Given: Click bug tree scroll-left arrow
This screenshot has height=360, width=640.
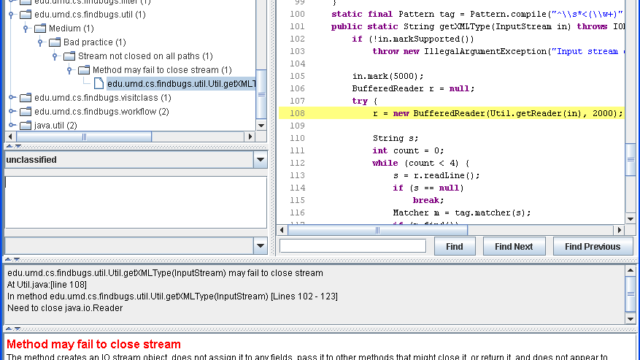Looking at the screenshot, I should pos(10,137).
